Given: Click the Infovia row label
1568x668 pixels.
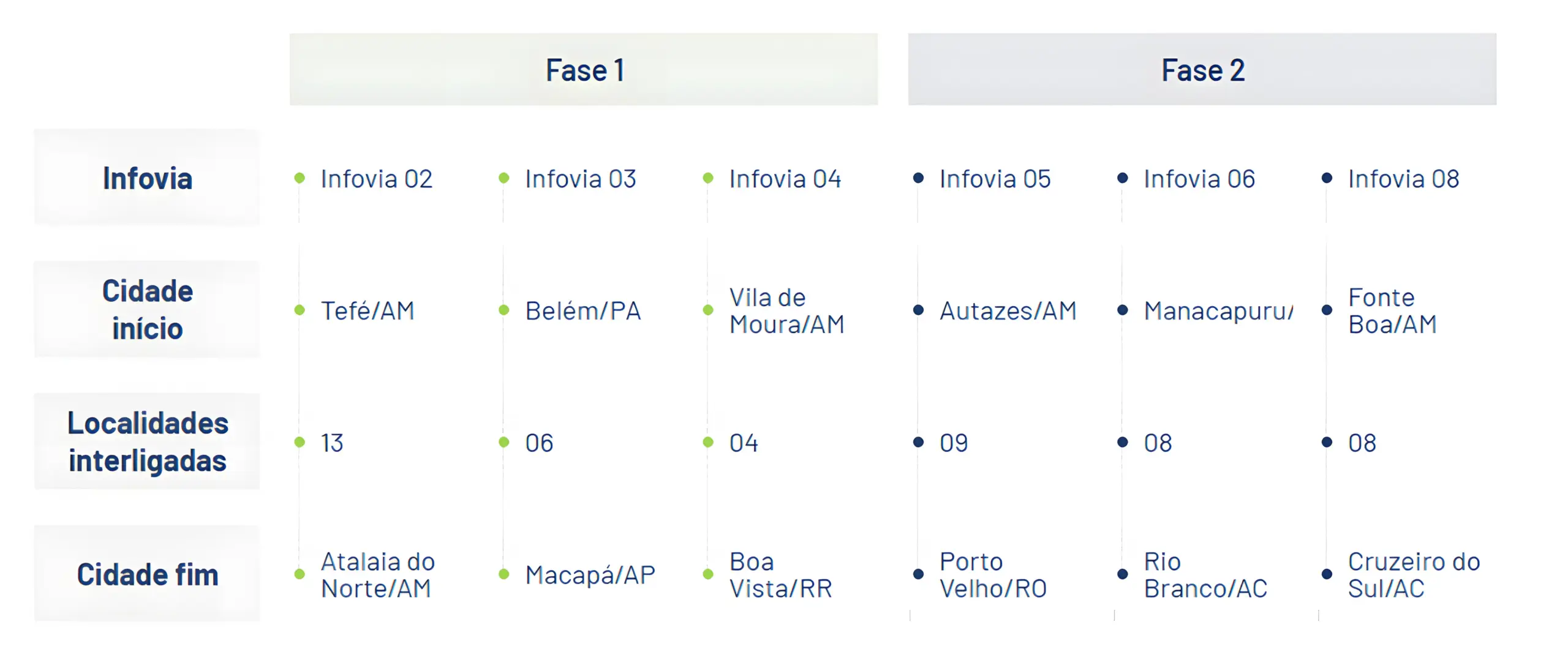Looking at the screenshot, I should (x=147, y=178).
